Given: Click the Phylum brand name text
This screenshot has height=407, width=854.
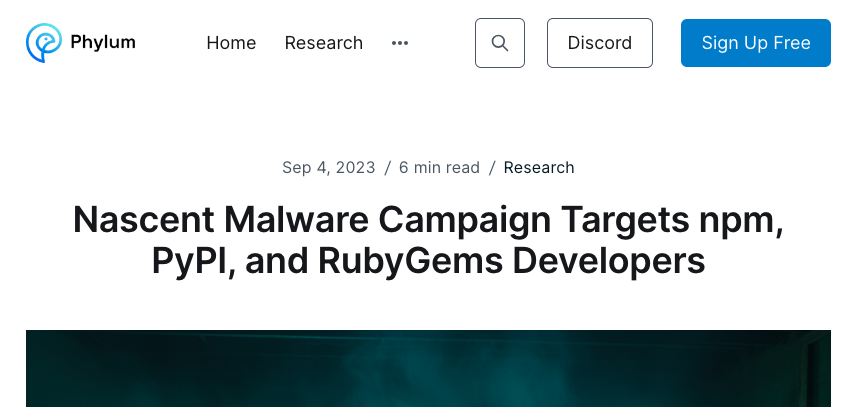Looking at the screenshot, I should (102, 42).
